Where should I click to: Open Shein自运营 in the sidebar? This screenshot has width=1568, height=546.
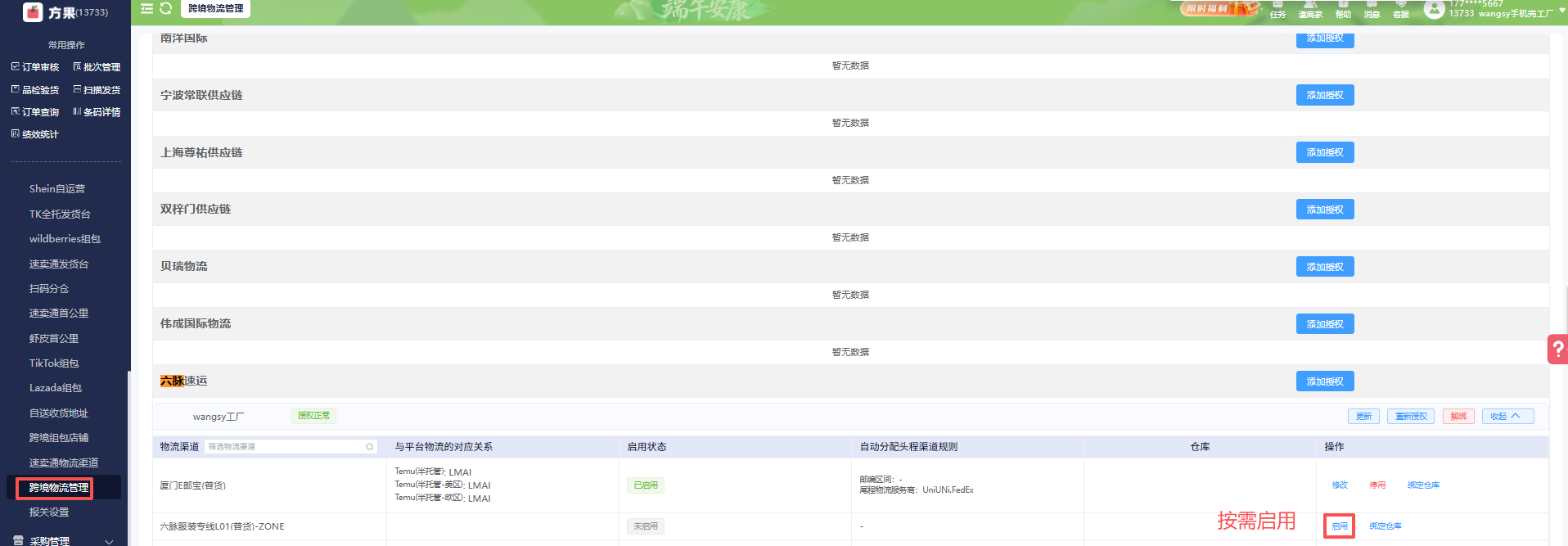pyautogui.click(x=57, y=189)
